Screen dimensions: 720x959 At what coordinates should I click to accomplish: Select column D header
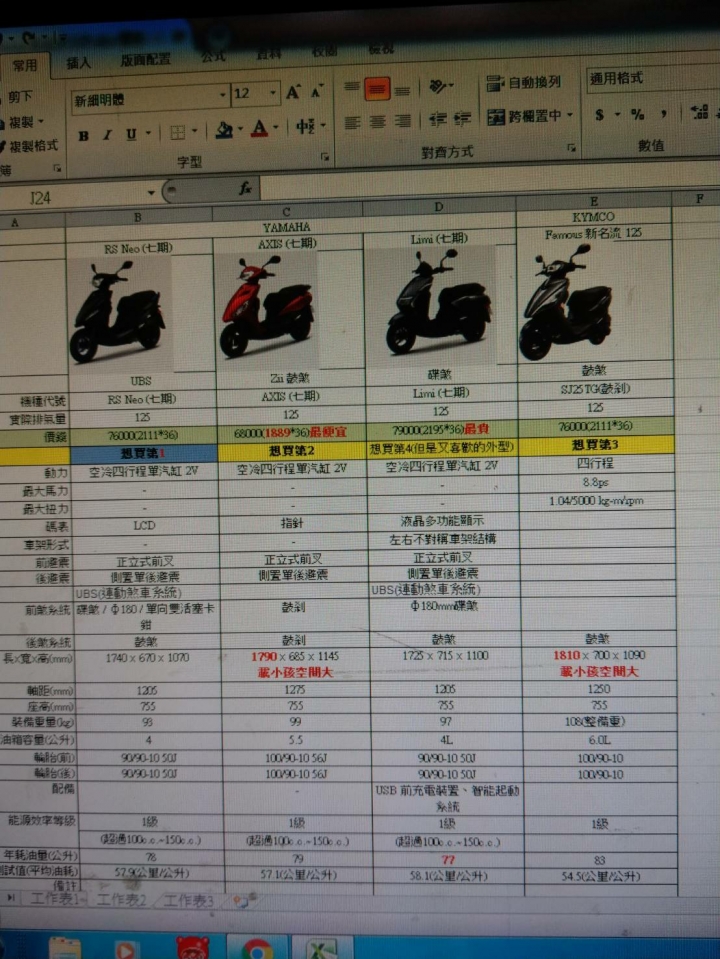coord(439,207)
